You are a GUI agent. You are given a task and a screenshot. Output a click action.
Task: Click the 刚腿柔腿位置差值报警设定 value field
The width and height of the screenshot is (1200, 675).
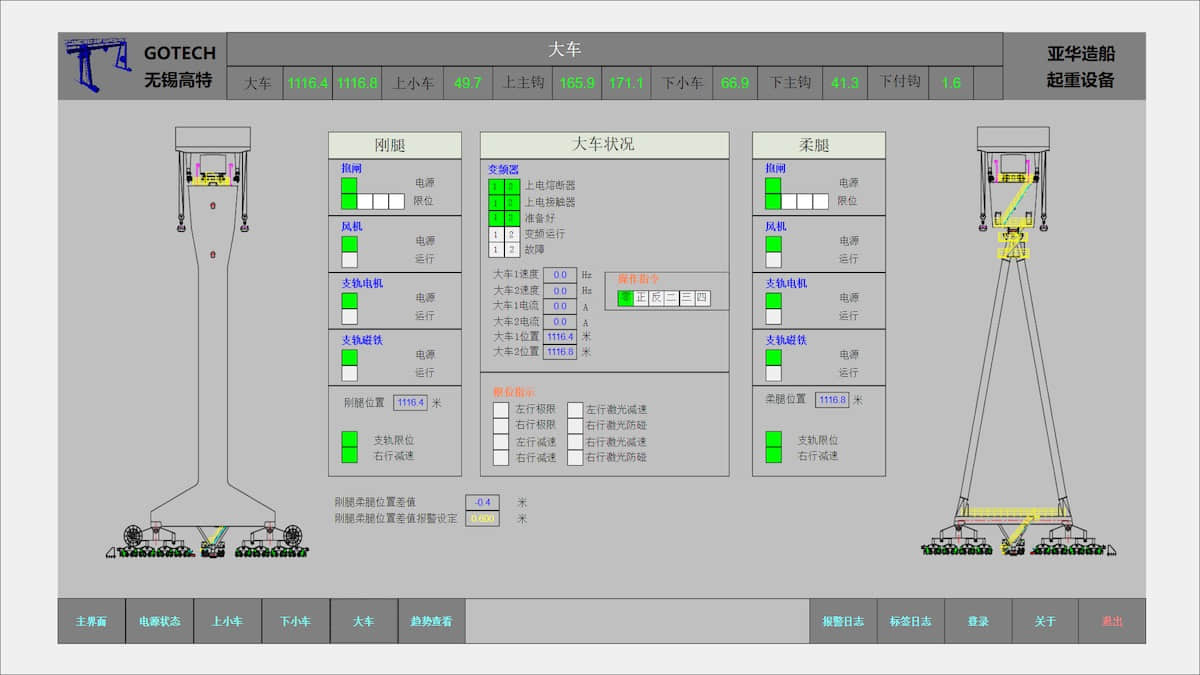482,519
